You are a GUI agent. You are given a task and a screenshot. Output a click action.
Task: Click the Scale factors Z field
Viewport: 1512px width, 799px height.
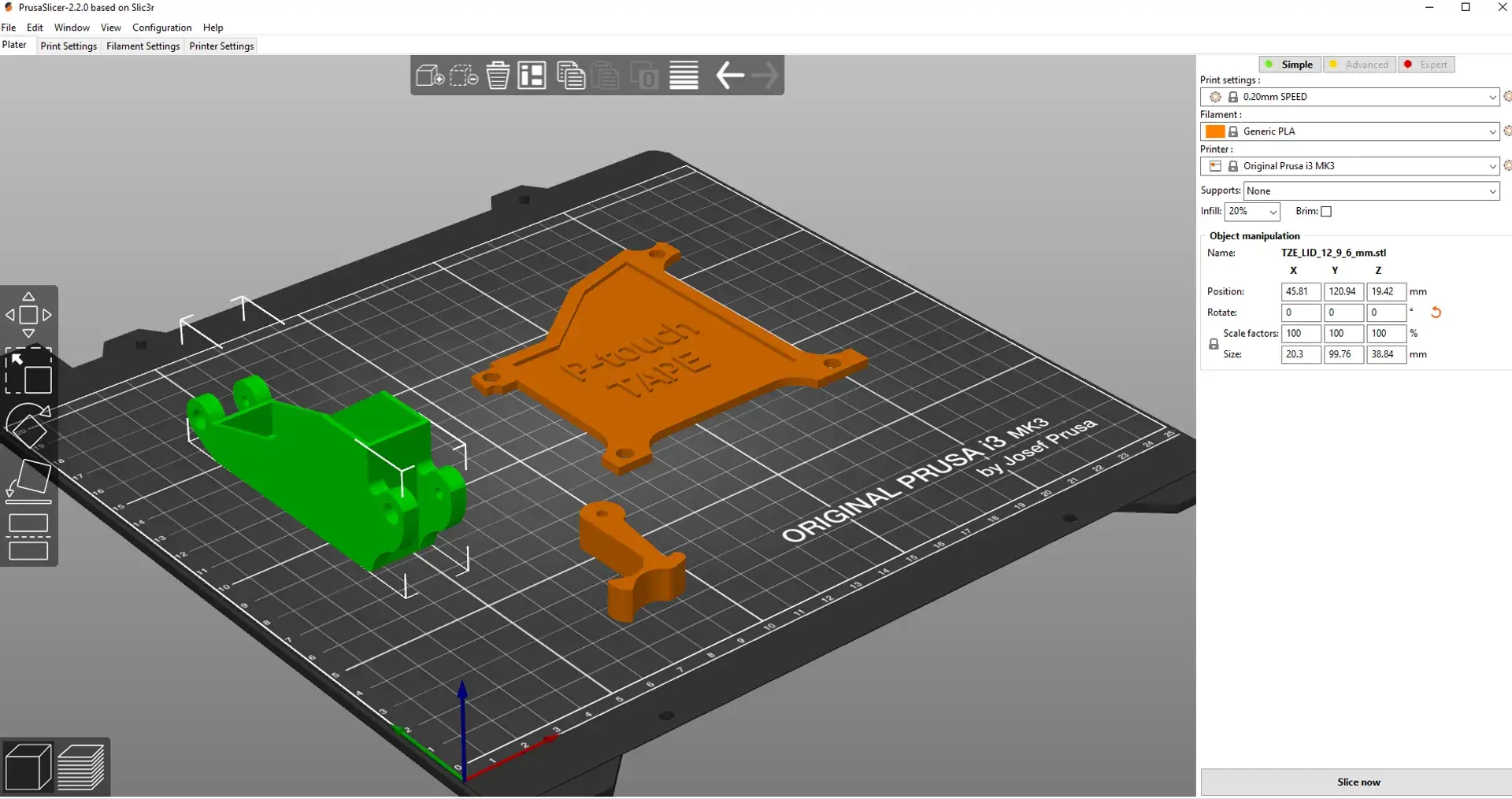pos(1386,333)
